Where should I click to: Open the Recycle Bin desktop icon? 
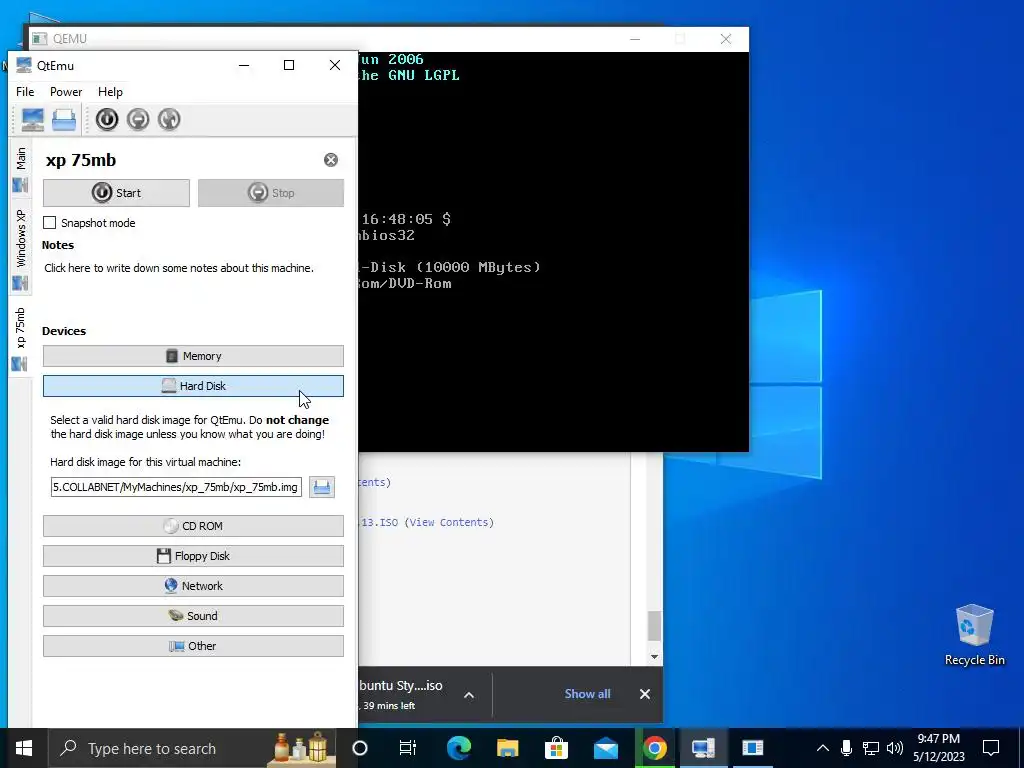pyautogui.click(x=974, y=635)
